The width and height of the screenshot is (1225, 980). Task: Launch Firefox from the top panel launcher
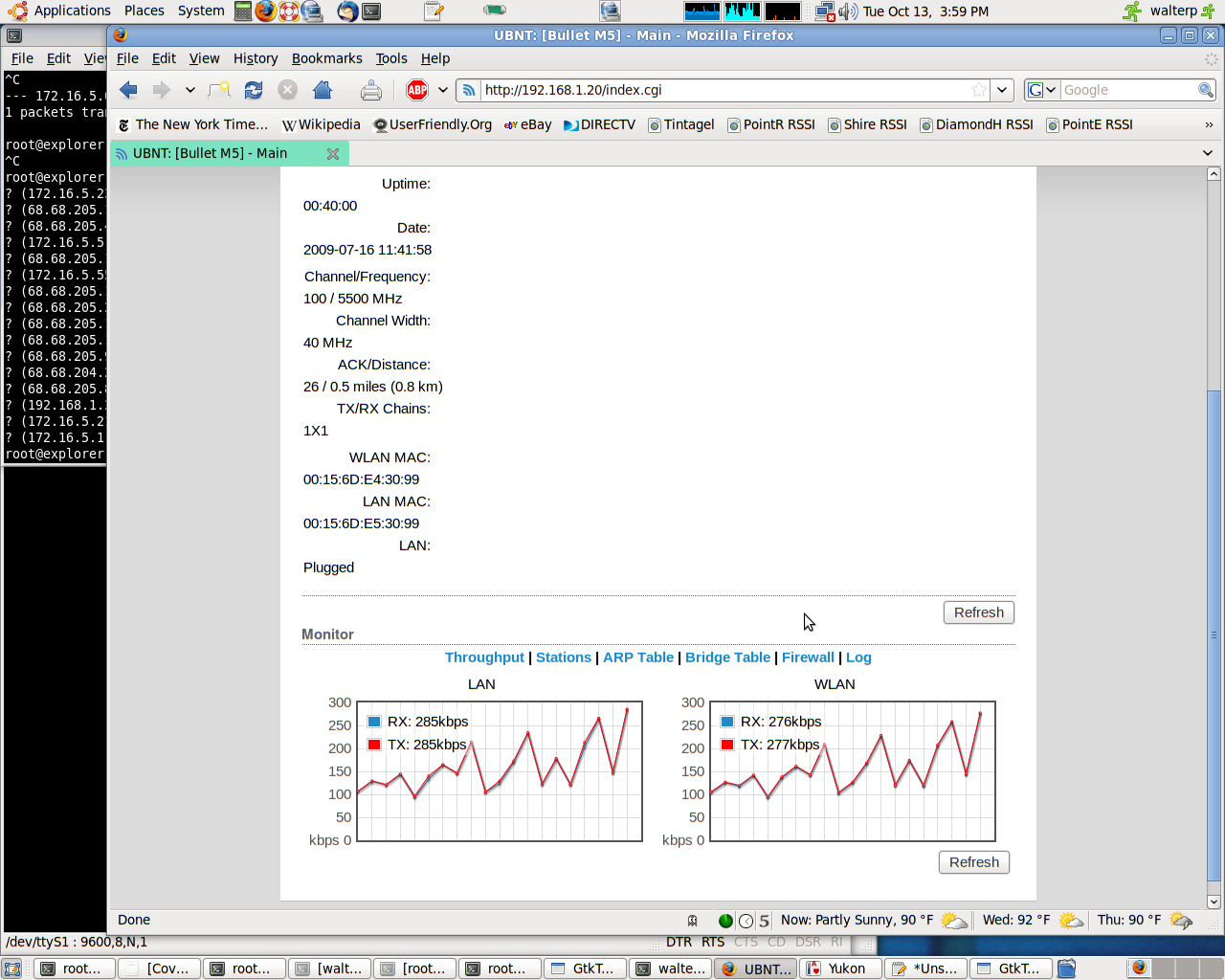[x=265, y=11]
